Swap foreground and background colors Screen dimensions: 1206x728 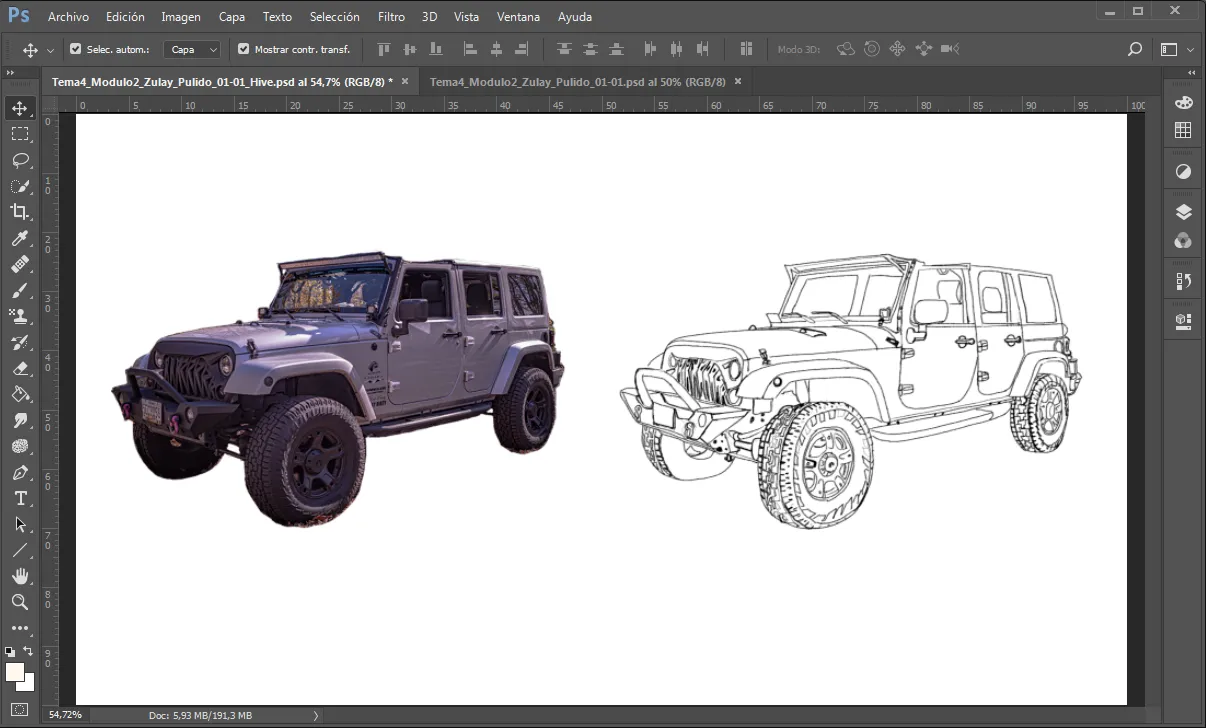28,651
